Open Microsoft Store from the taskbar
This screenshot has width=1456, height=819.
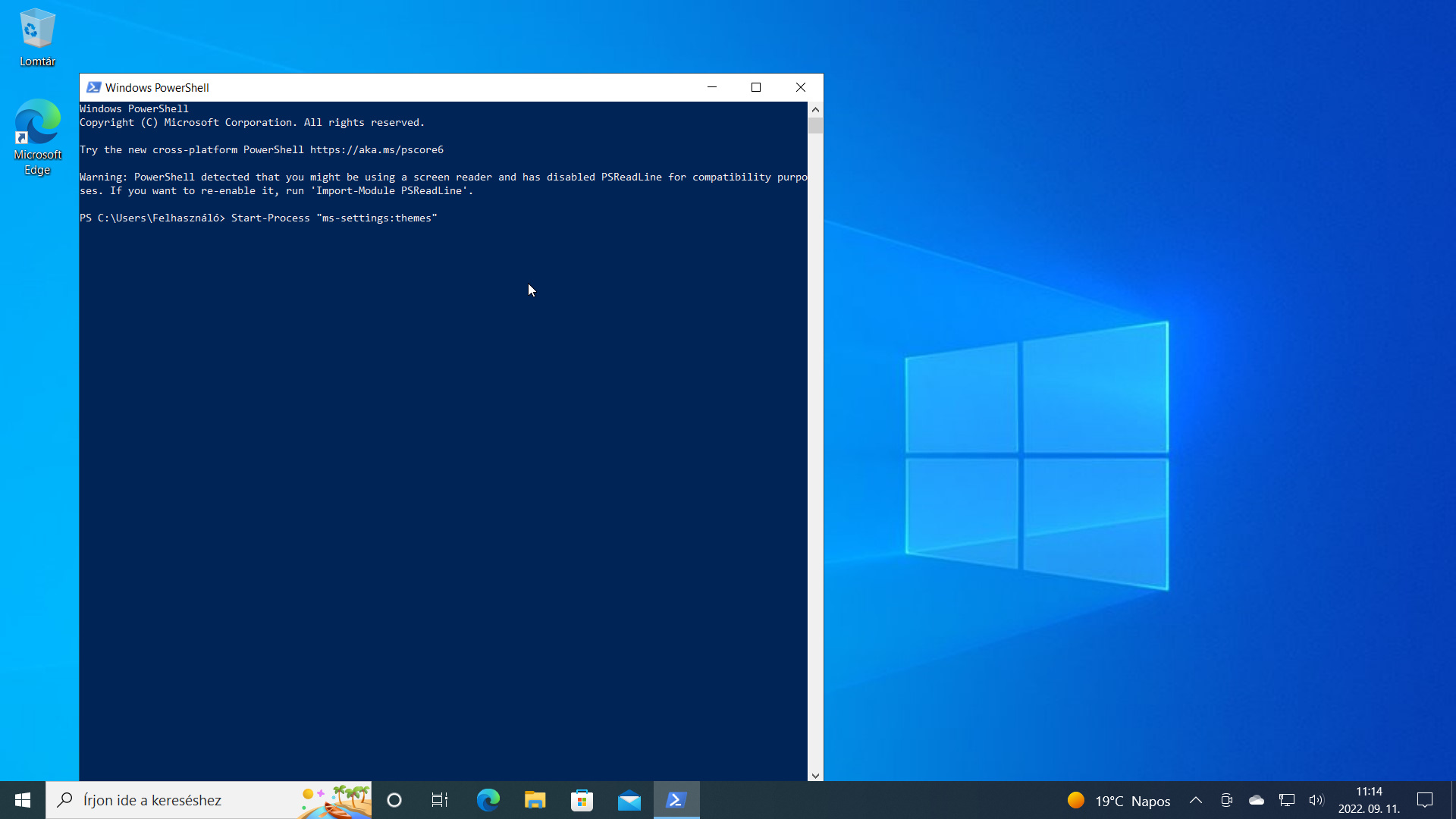point(582,800)
